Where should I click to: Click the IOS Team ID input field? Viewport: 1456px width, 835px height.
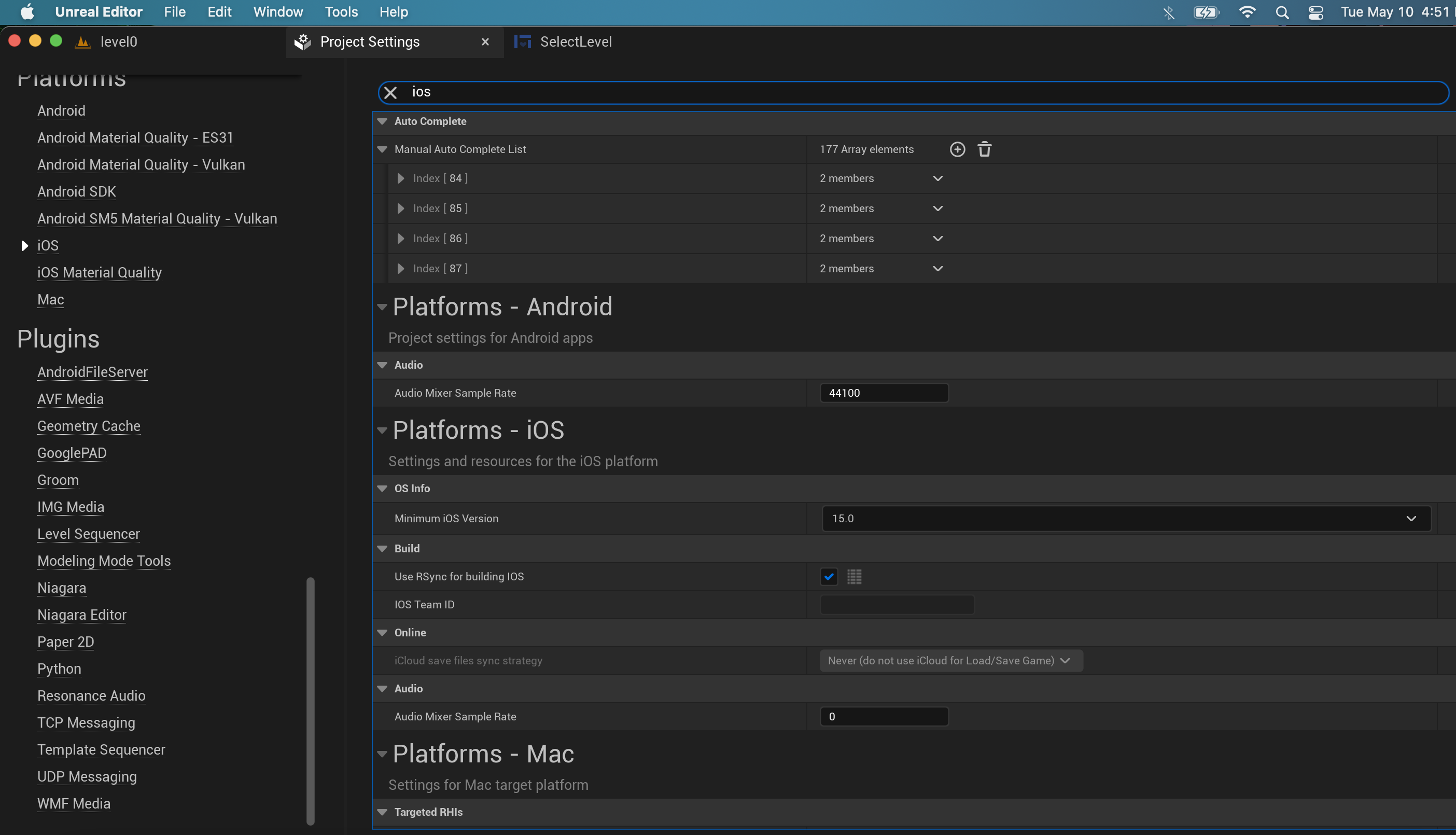(897, 604)
